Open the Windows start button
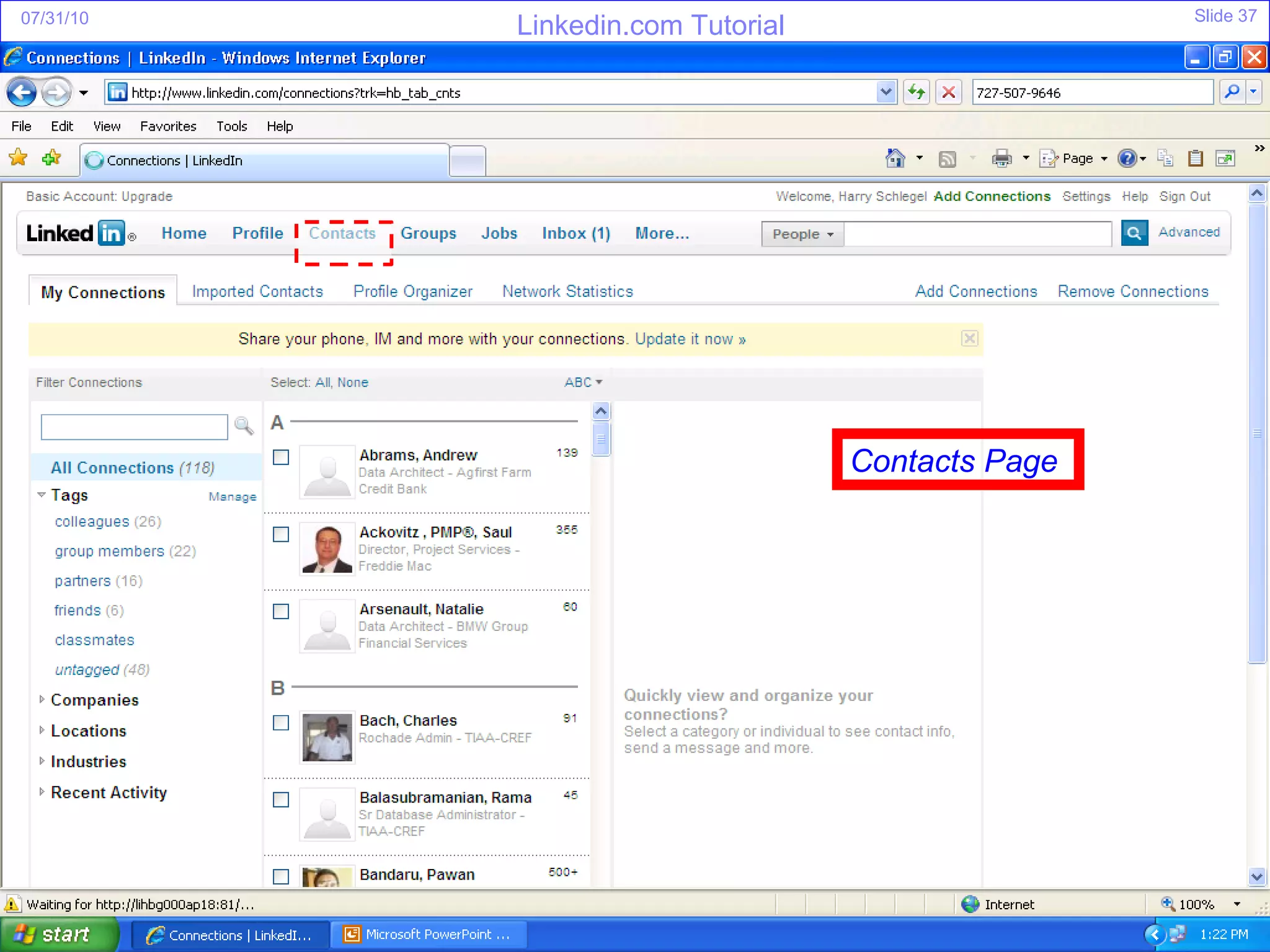Screen dimensions: 1270x952 pyautogui.click(x=60, y=935)
